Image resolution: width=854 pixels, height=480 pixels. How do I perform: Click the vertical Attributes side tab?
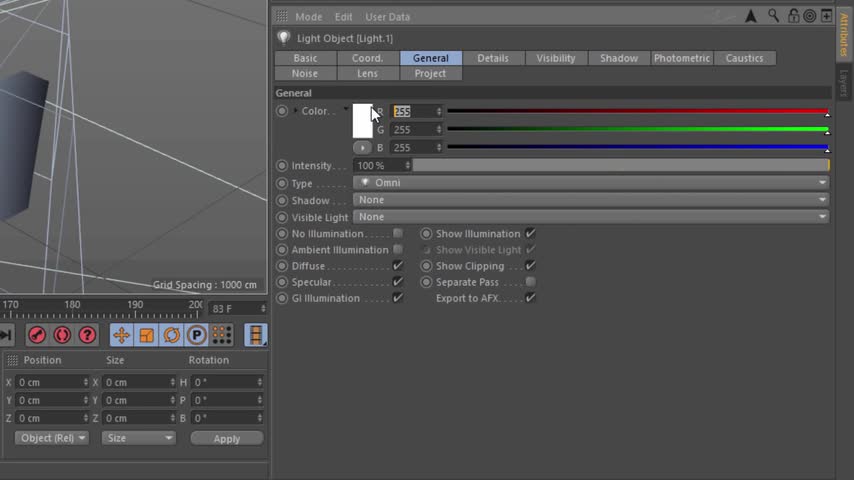pyautogui.click(x=844, y=35)
